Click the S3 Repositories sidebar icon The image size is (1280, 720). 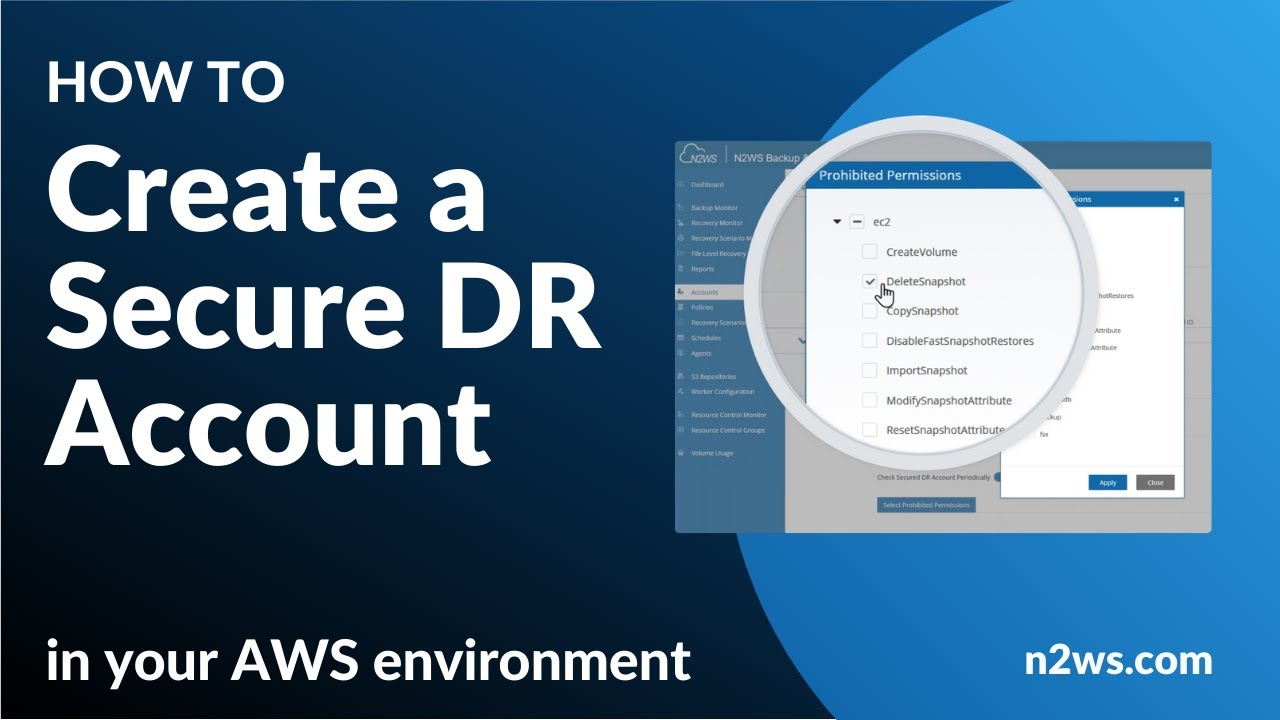681,376
